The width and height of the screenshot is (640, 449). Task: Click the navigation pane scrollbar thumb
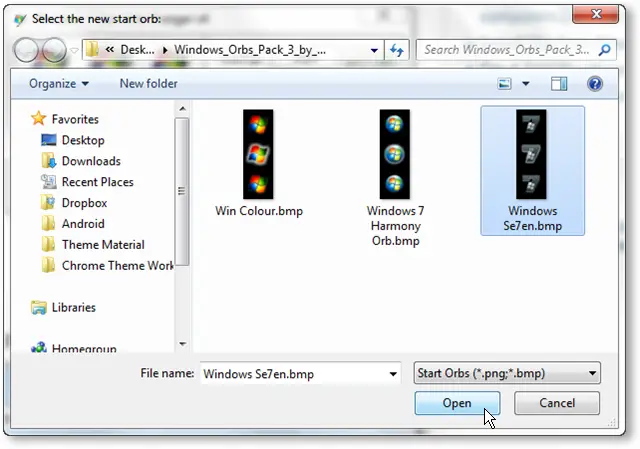182,191
